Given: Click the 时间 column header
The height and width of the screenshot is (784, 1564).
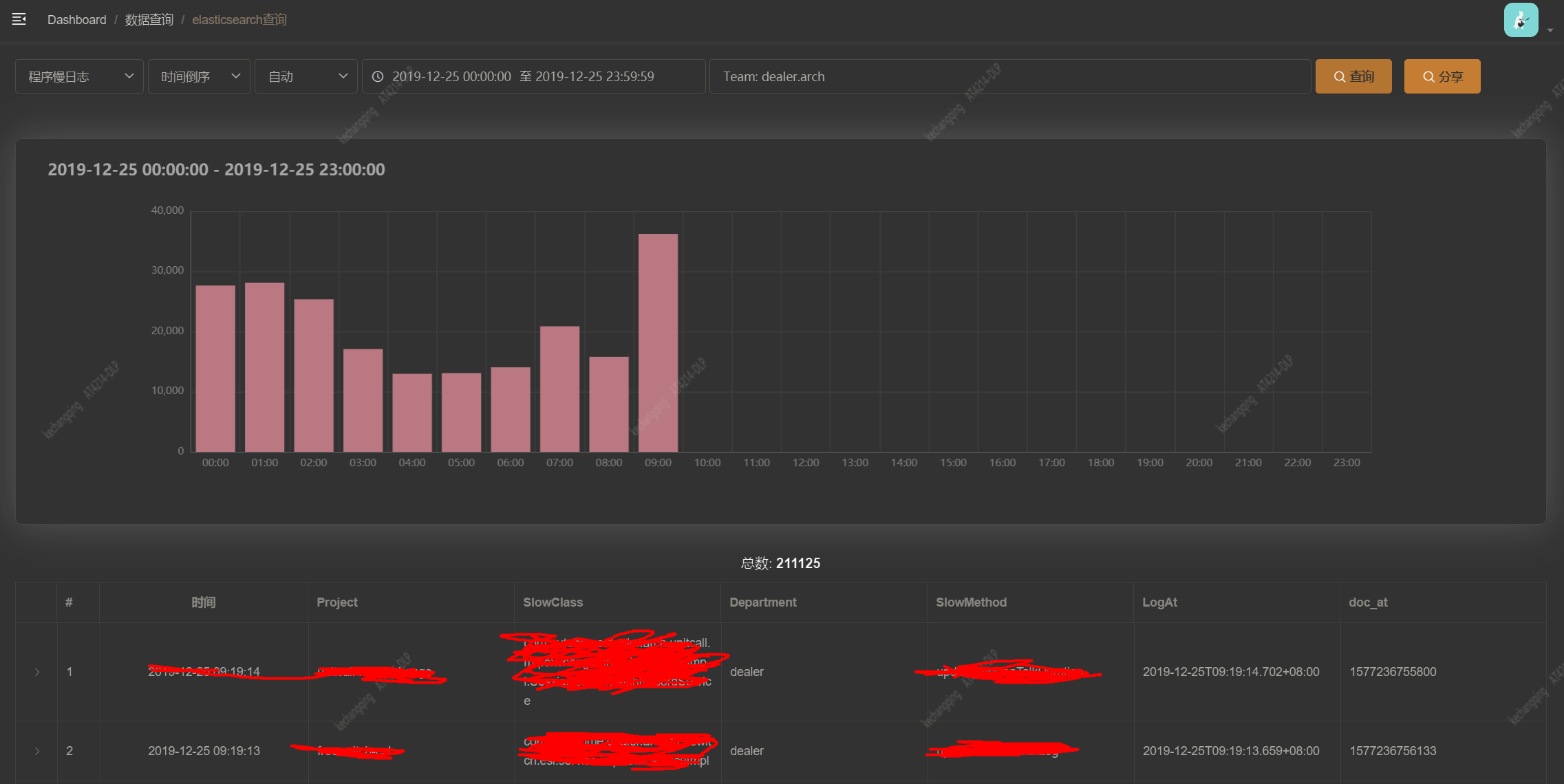Looking at the screenshot, I should pyautogui.click(x=203, y=602).
